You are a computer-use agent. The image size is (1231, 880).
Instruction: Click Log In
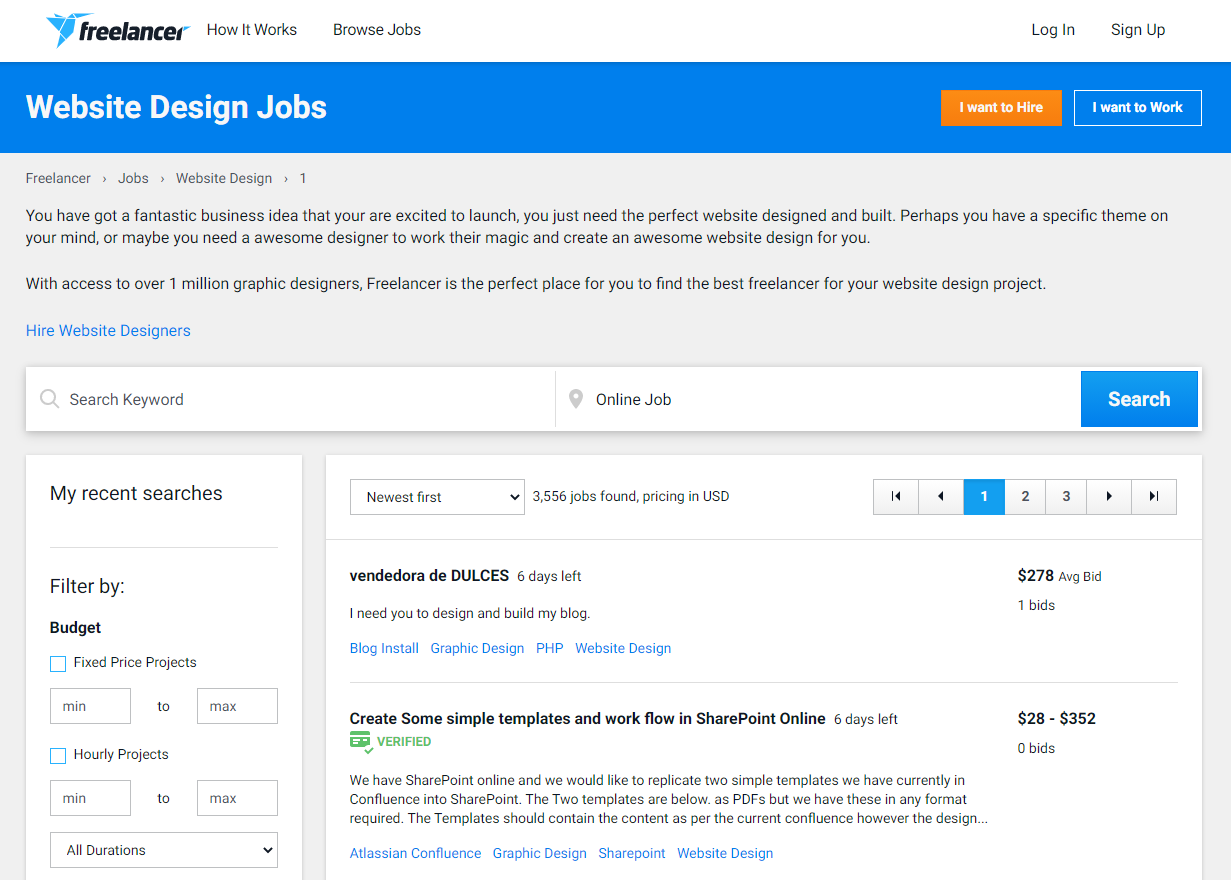[x=1053, y=30]
